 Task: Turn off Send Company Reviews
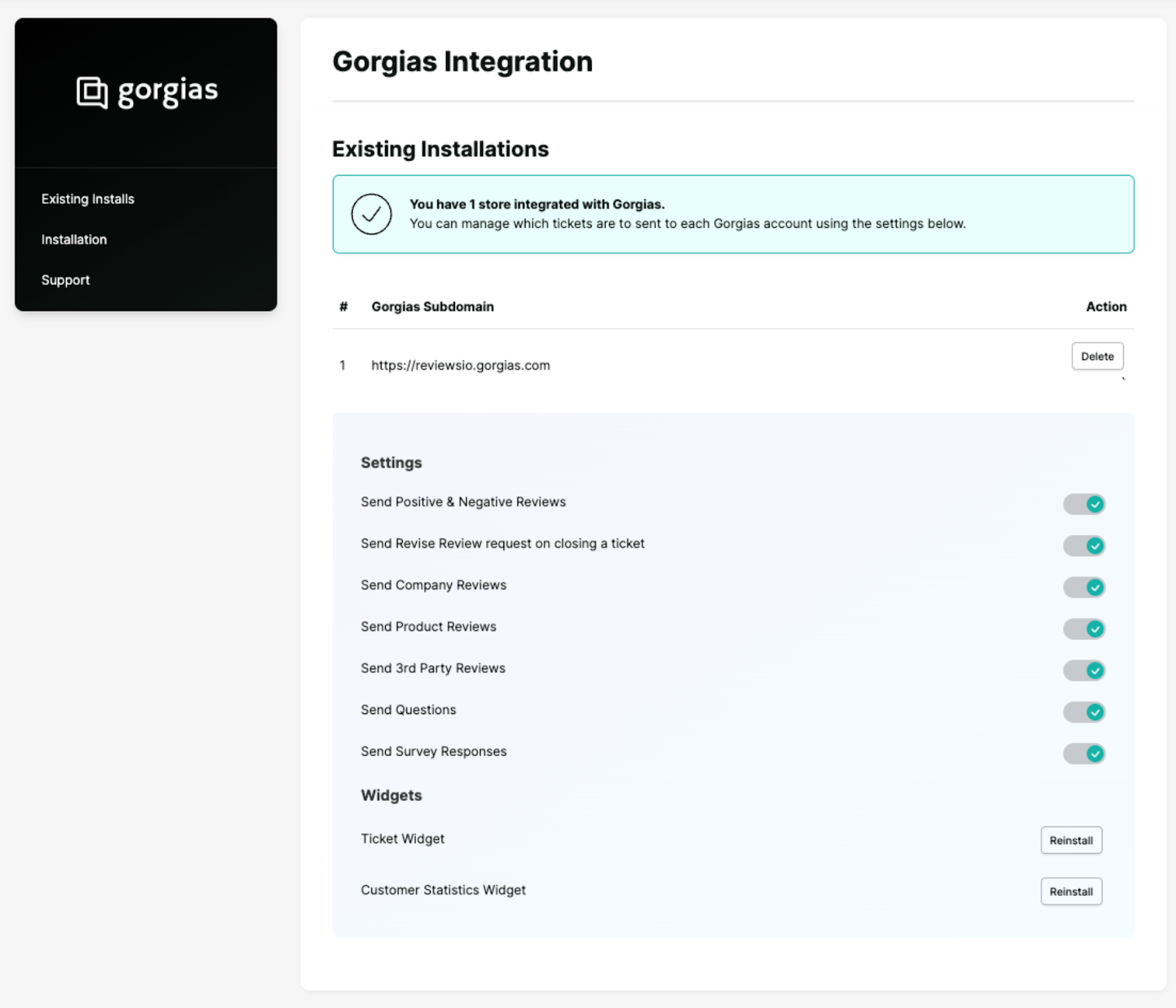pos(1083,587)
